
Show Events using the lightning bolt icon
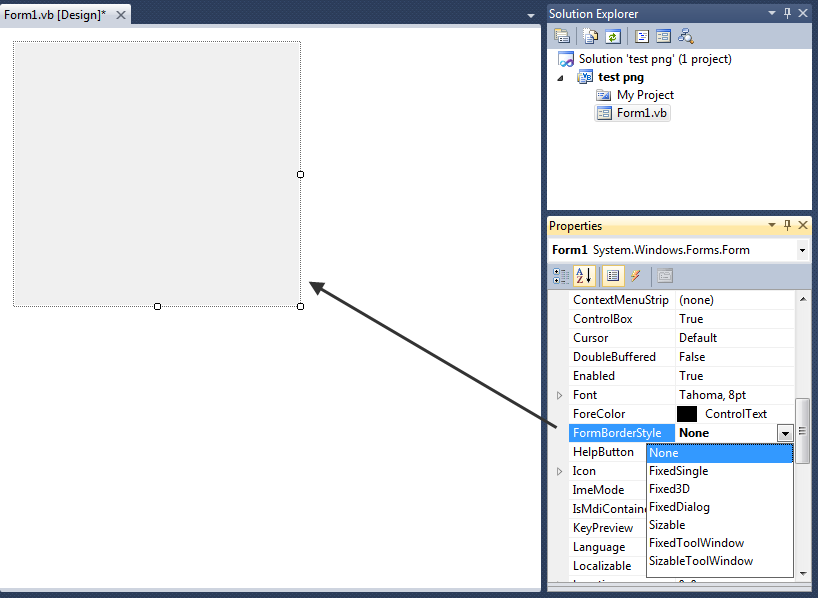[x=635, y=276]
